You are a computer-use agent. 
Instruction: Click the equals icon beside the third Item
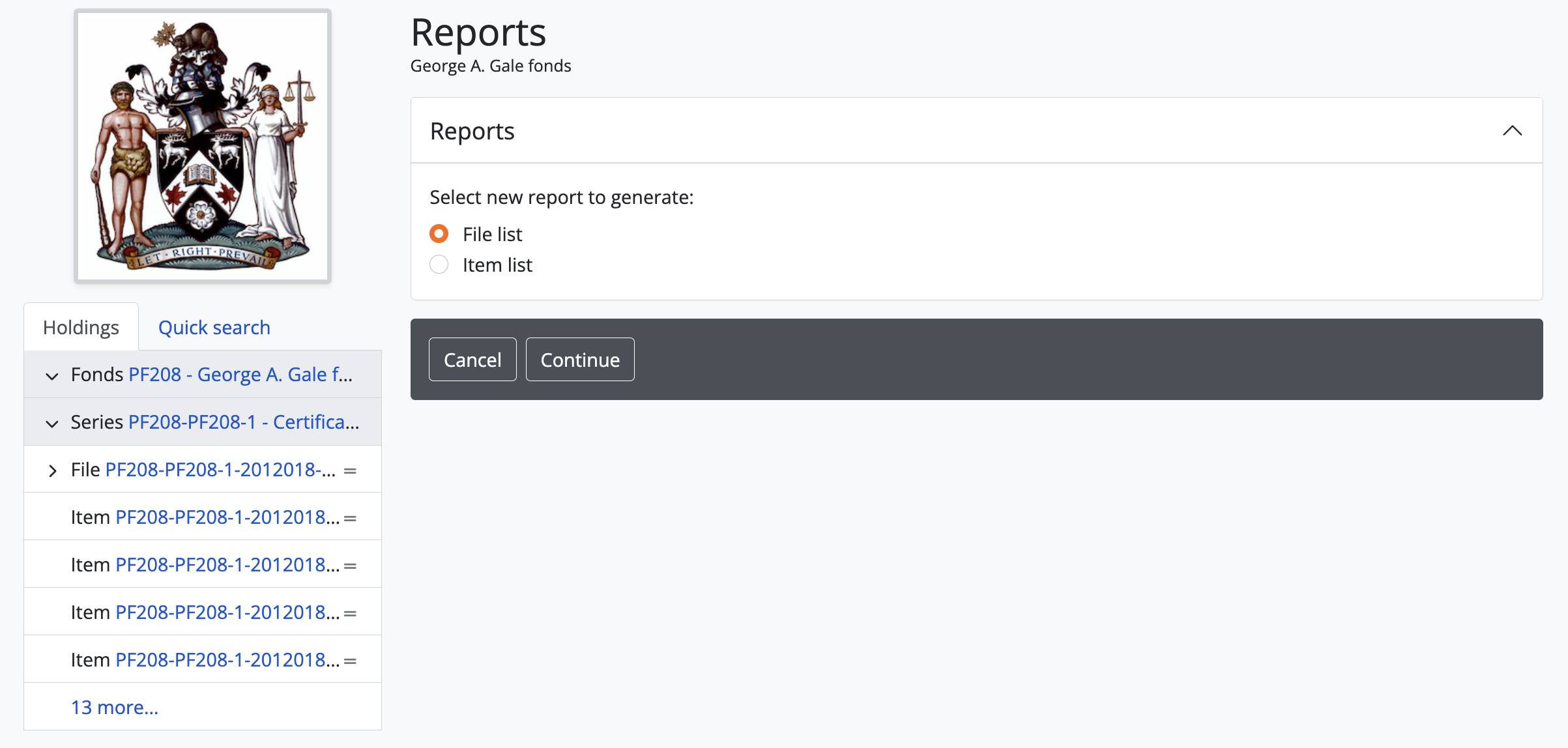click(350, 613)
